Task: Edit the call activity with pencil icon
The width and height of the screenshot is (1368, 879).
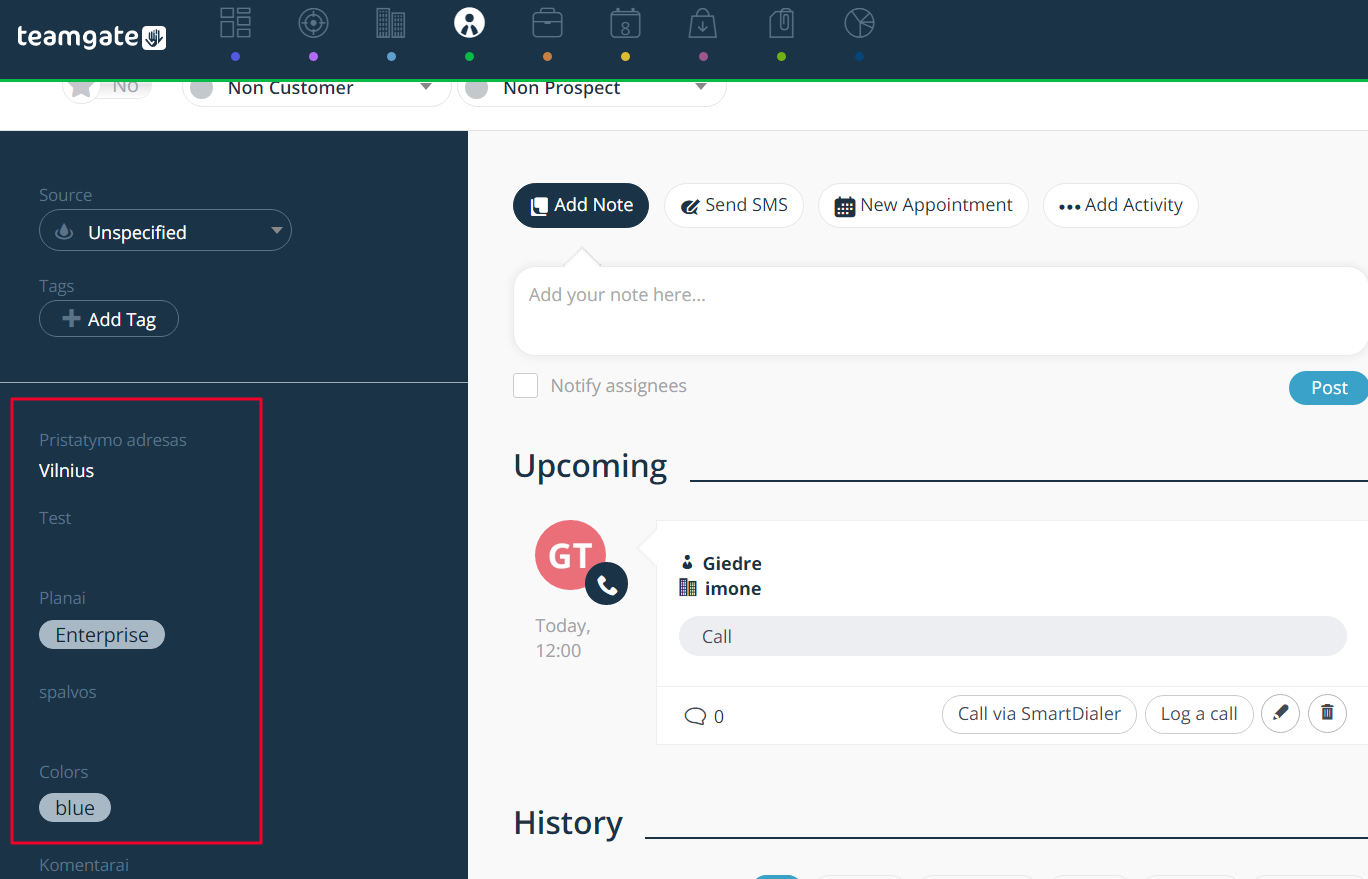Action: click(1281, 714)
